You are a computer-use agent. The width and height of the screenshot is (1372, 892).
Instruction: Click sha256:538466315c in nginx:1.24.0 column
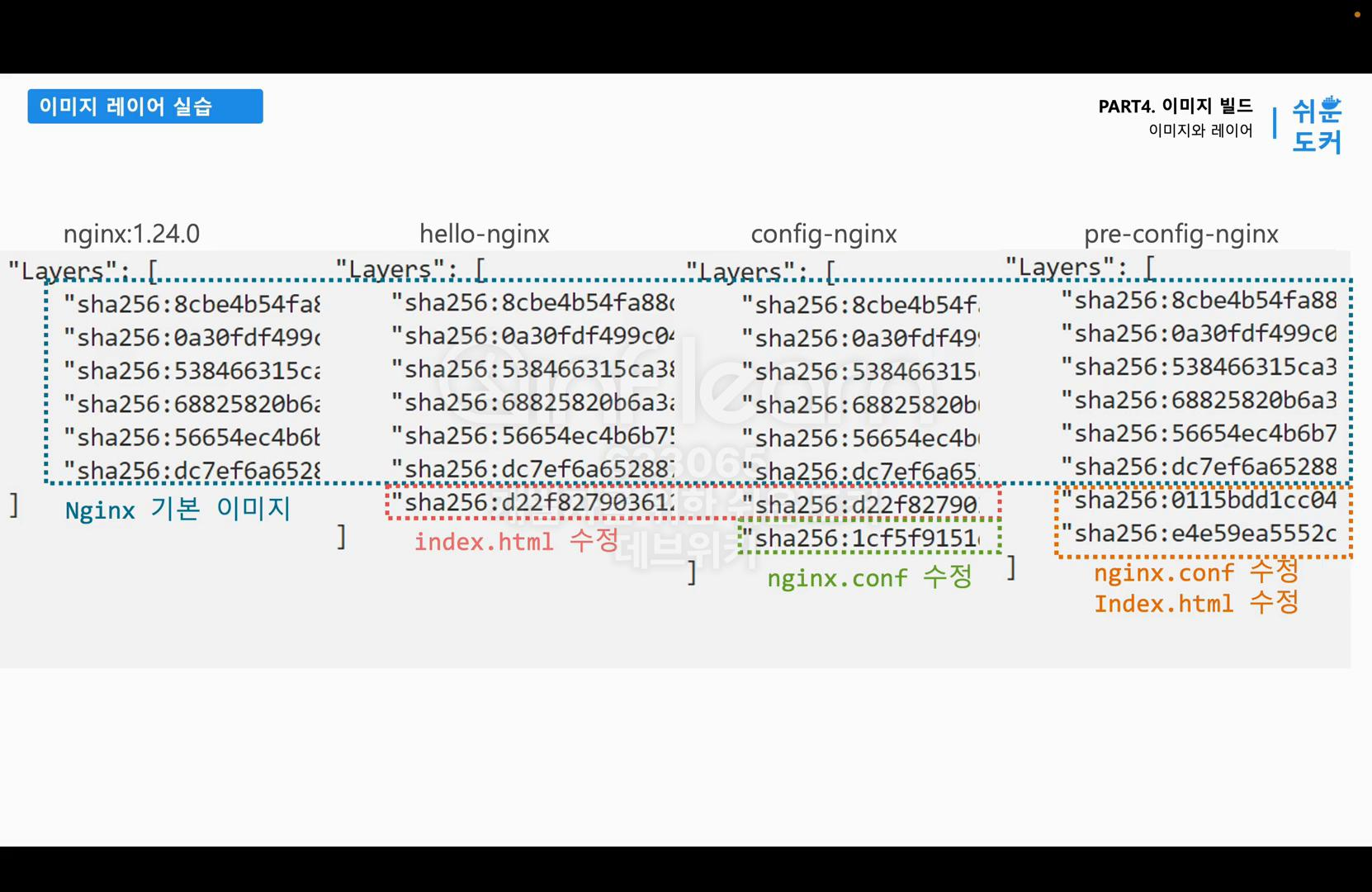192,371
